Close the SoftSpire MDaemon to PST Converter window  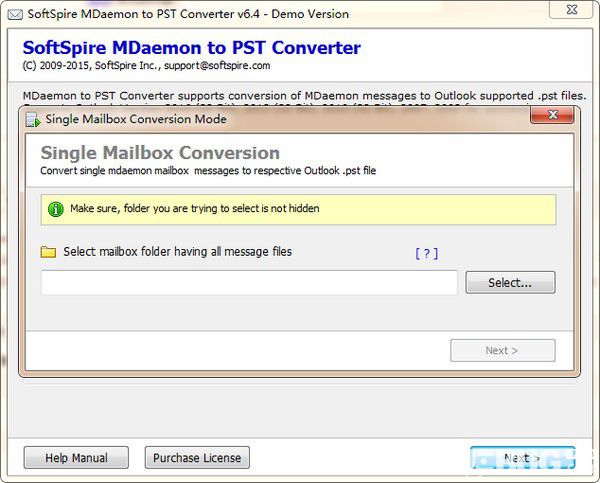[571, 10]
